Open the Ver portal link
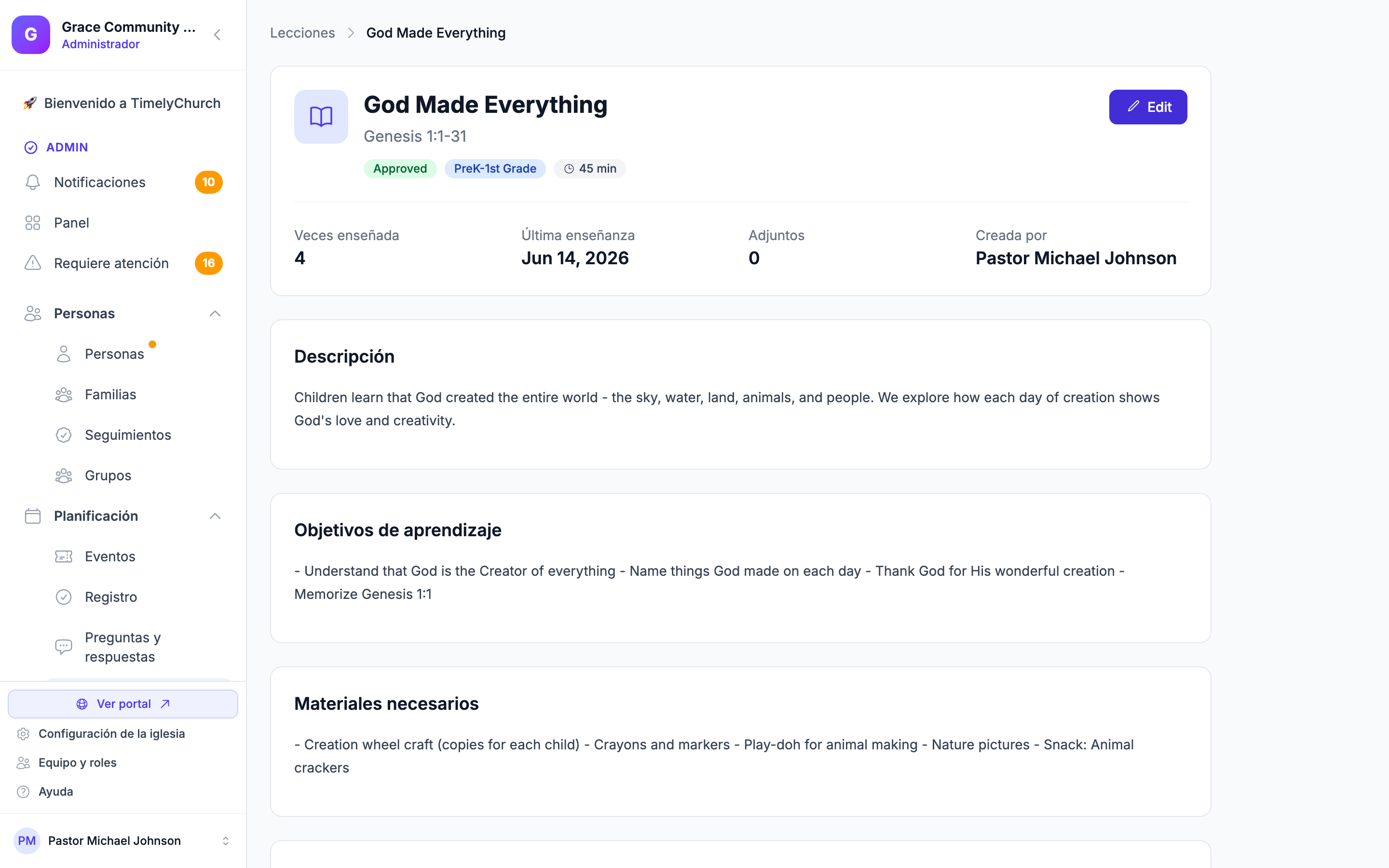 [x=123, y=704]
